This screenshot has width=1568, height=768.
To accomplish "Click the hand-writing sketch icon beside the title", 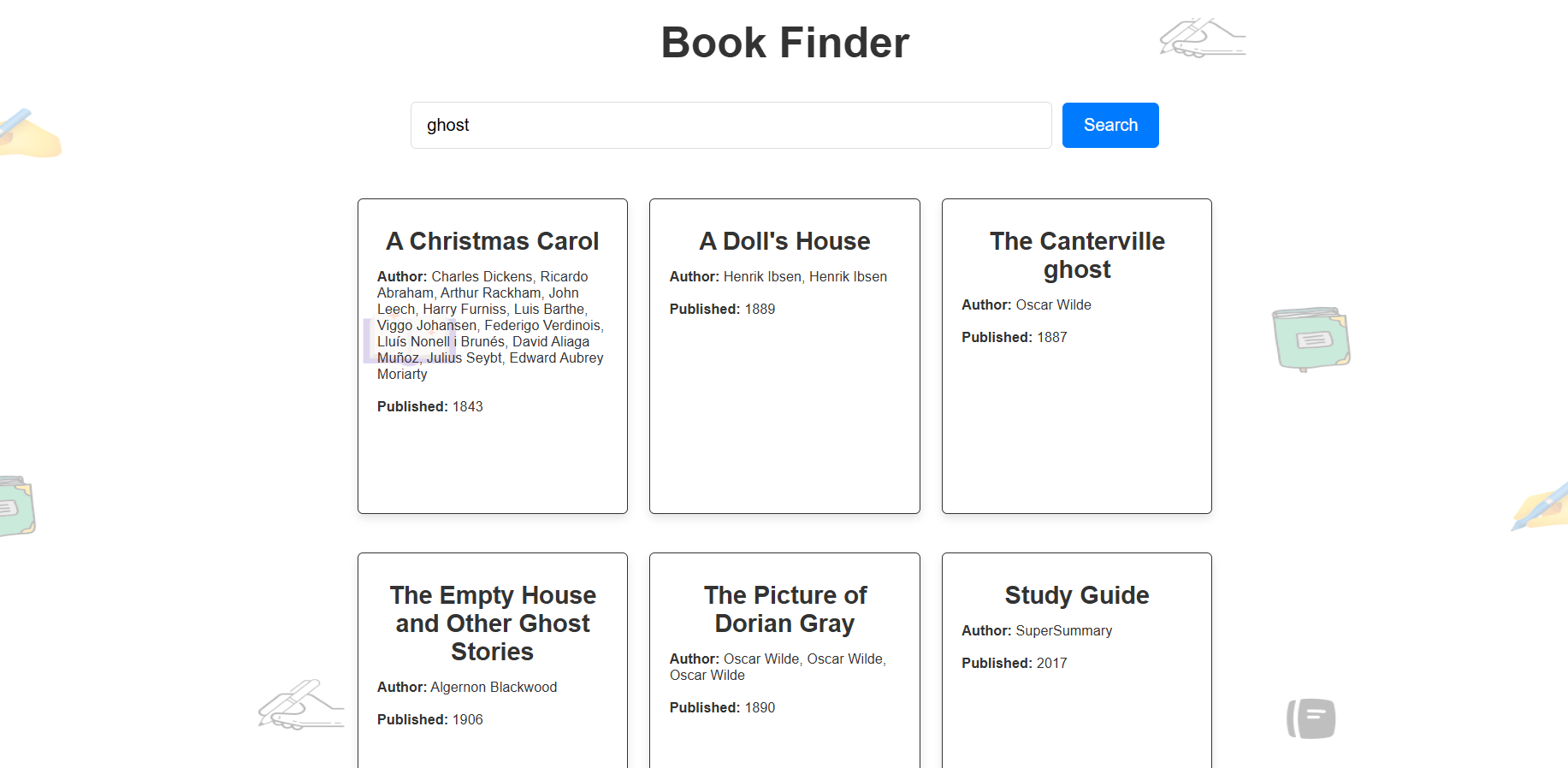I will click(x=1203, y=38).
